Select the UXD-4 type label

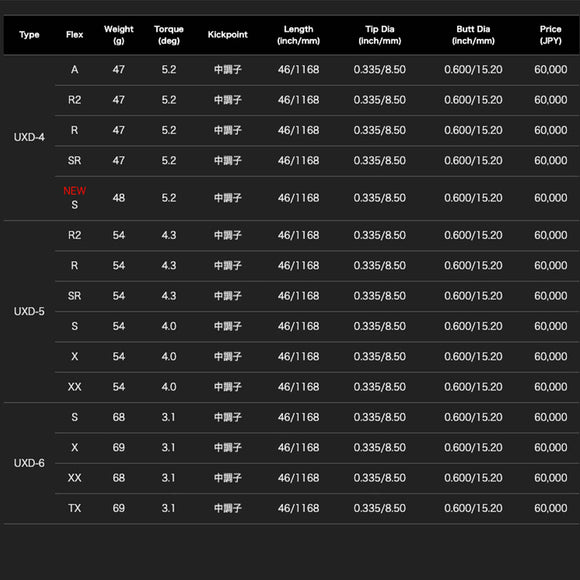[29, 137]
